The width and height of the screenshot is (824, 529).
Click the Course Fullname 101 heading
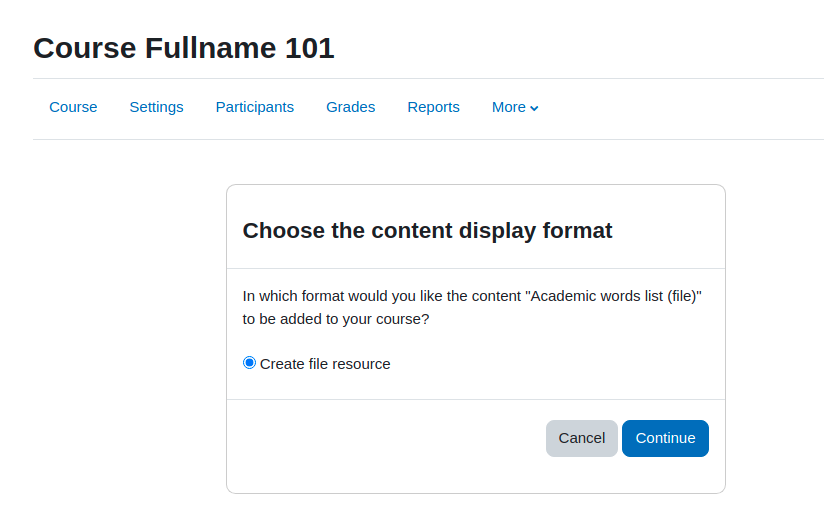point(184,48)
